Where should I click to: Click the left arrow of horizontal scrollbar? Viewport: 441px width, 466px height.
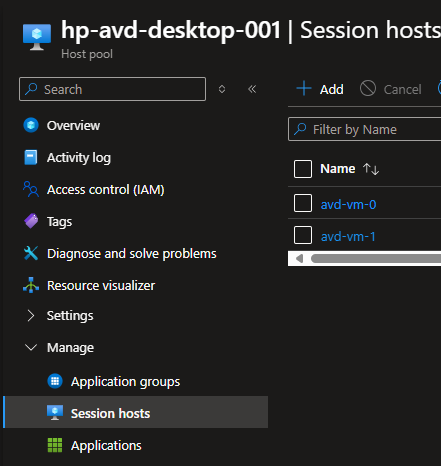299,258
